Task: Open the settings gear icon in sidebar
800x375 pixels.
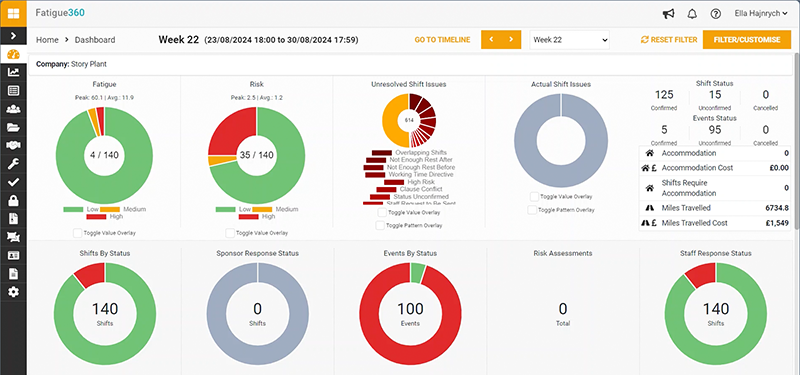Action: (x=13, y=292)
